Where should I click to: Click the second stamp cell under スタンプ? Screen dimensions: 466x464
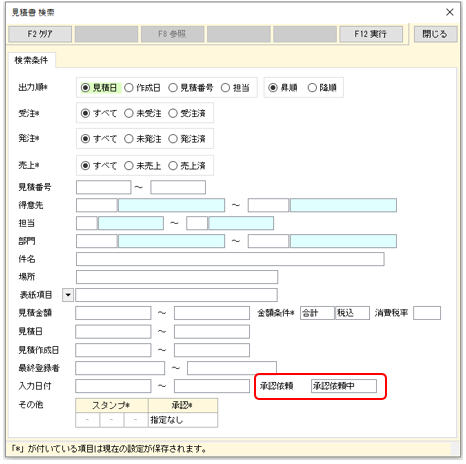[112, 420]
